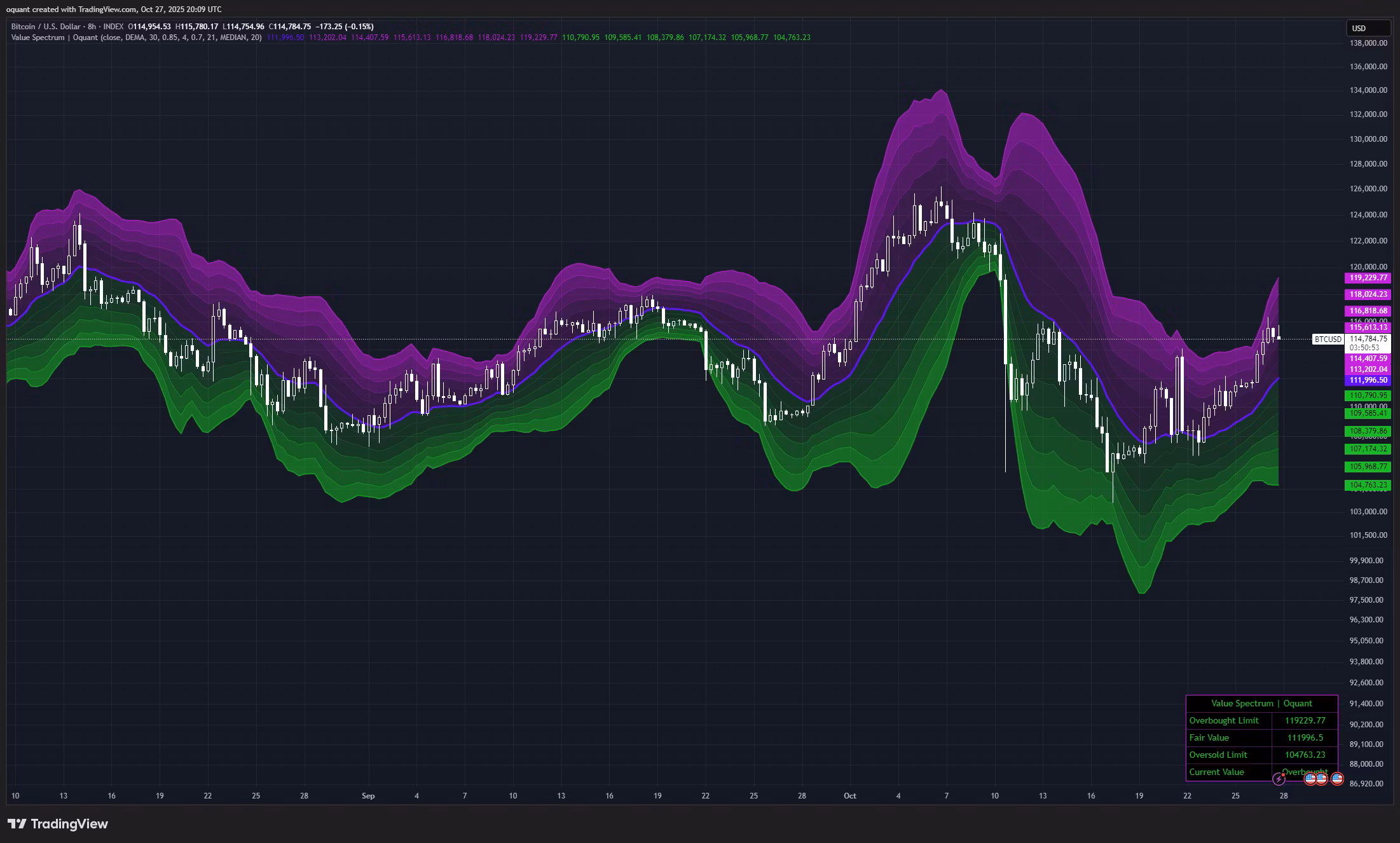This screenshot has height=843, width=1400.
Task: Click the Value Spectrum | Oquant table header
Action: coord(1261,703)
